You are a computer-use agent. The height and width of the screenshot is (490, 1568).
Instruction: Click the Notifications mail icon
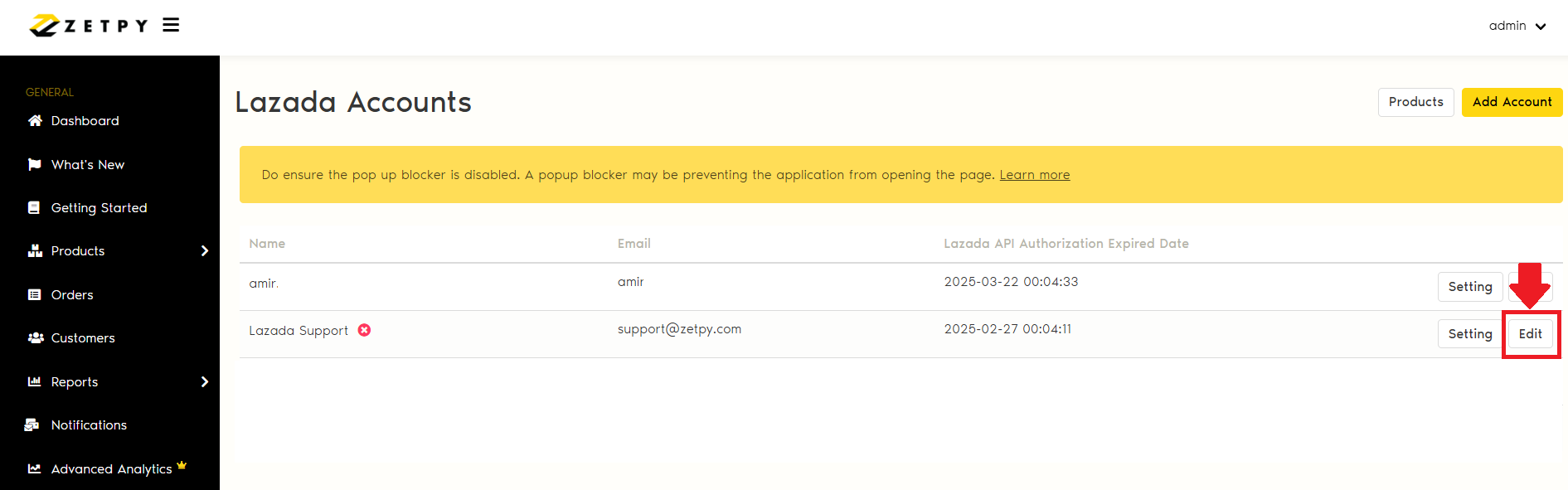click(x=32, y=425)
